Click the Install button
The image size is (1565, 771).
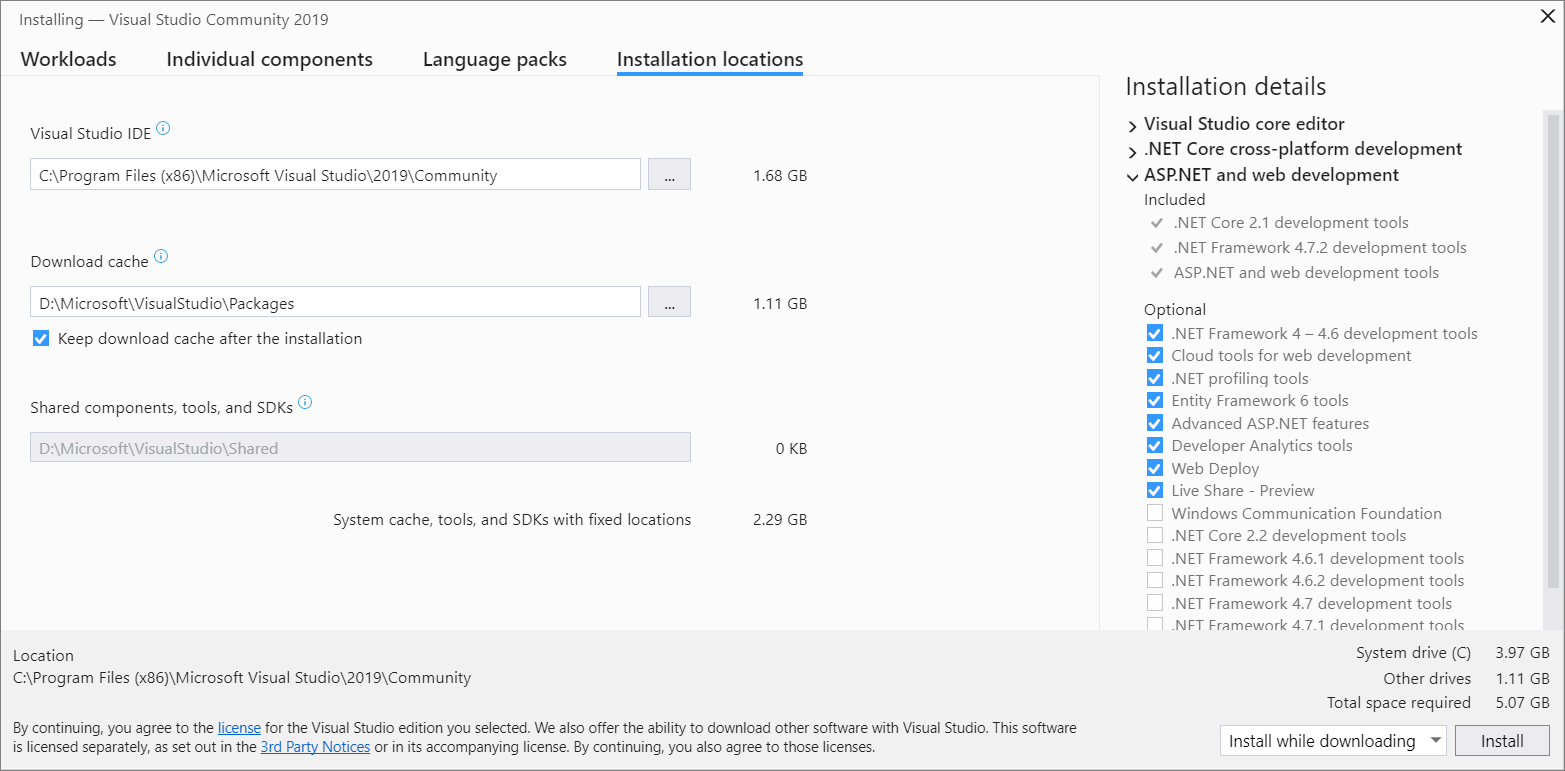(1502, 740)
